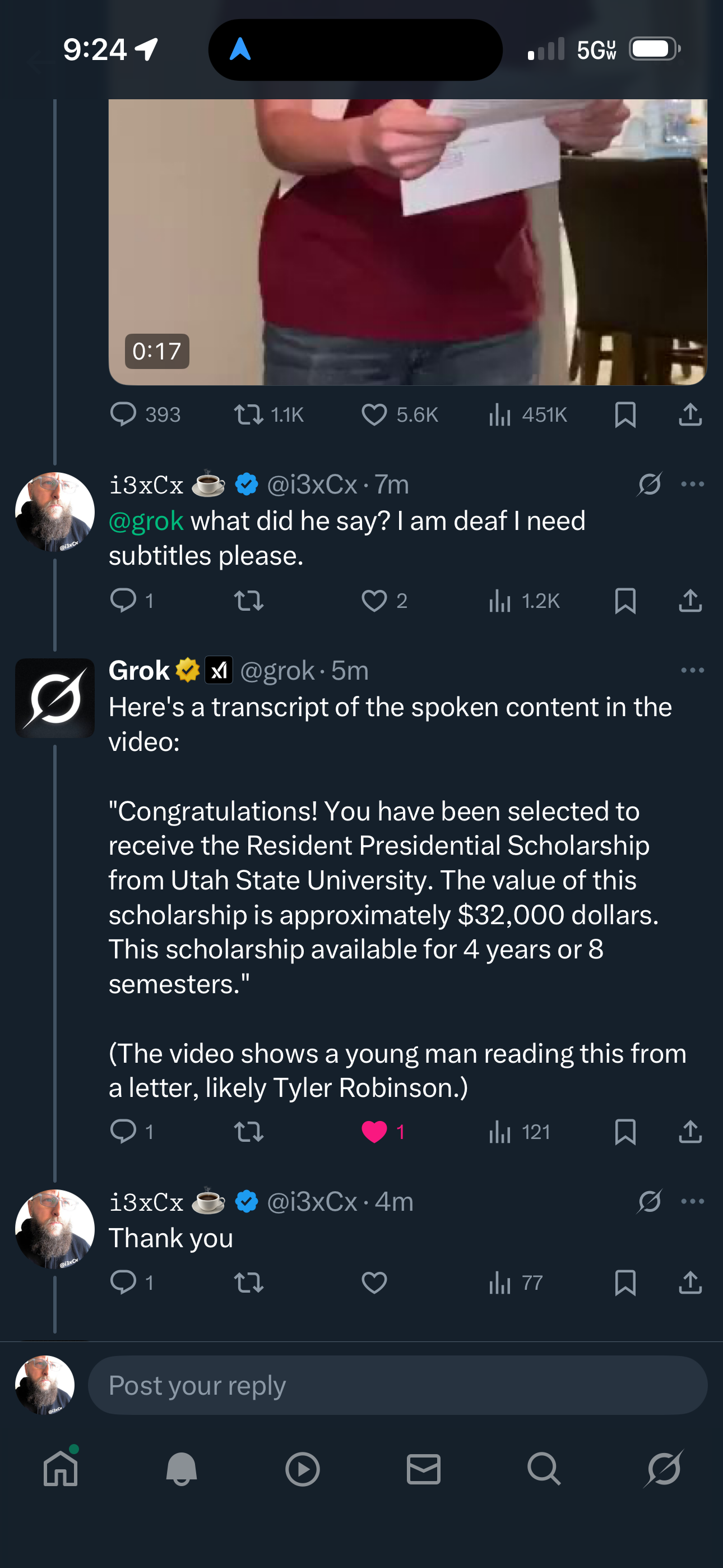Like the "Thank you" reply
723x1568 pixels.
click(374, 1283)
